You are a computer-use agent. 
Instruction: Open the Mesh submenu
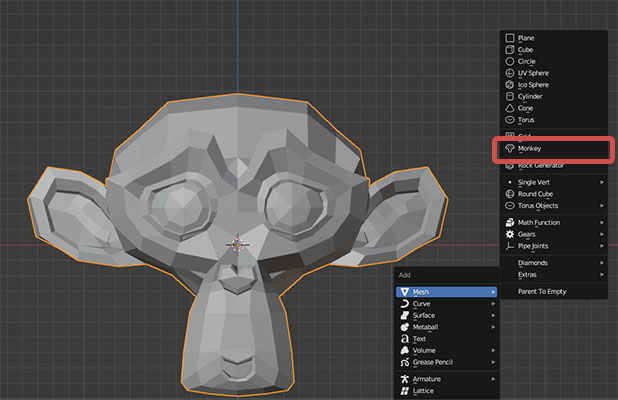point(447,292)
